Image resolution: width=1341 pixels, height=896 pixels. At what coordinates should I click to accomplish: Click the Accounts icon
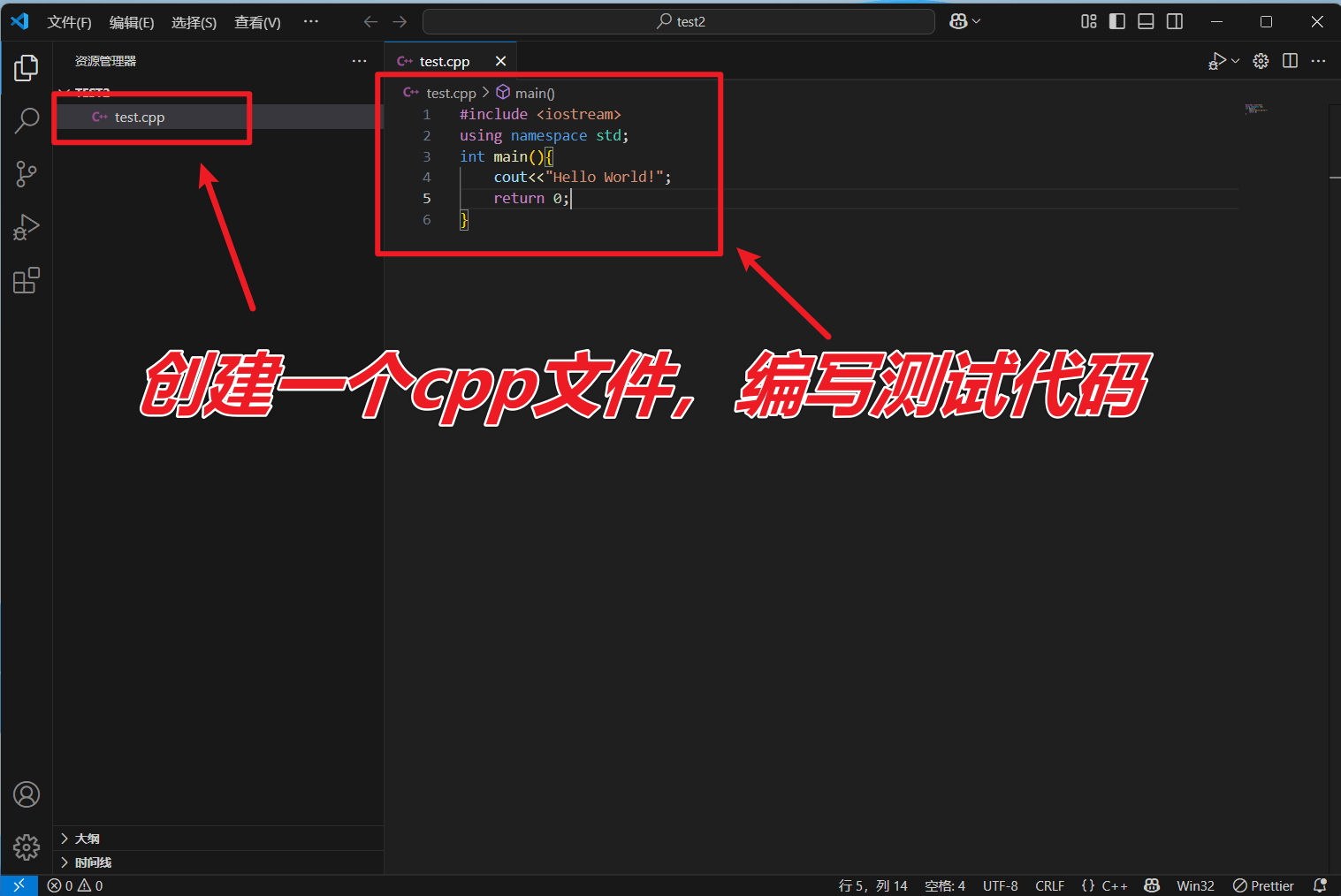27,794
